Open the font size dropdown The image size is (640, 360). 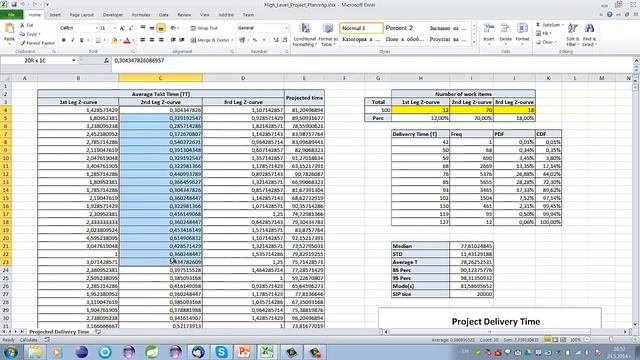tap(115, 28)
